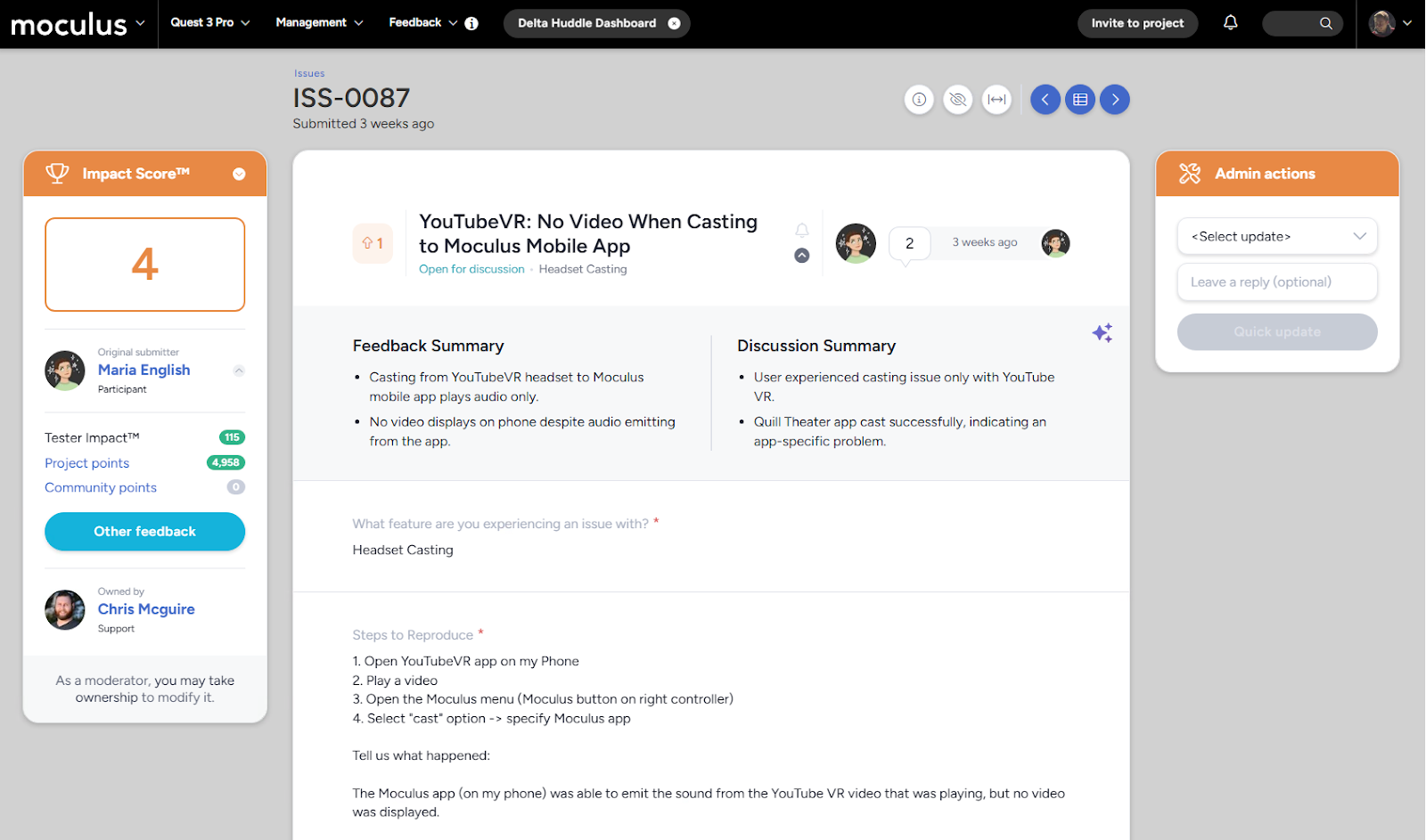Click the expand width arrows icon

click(997, 100)
